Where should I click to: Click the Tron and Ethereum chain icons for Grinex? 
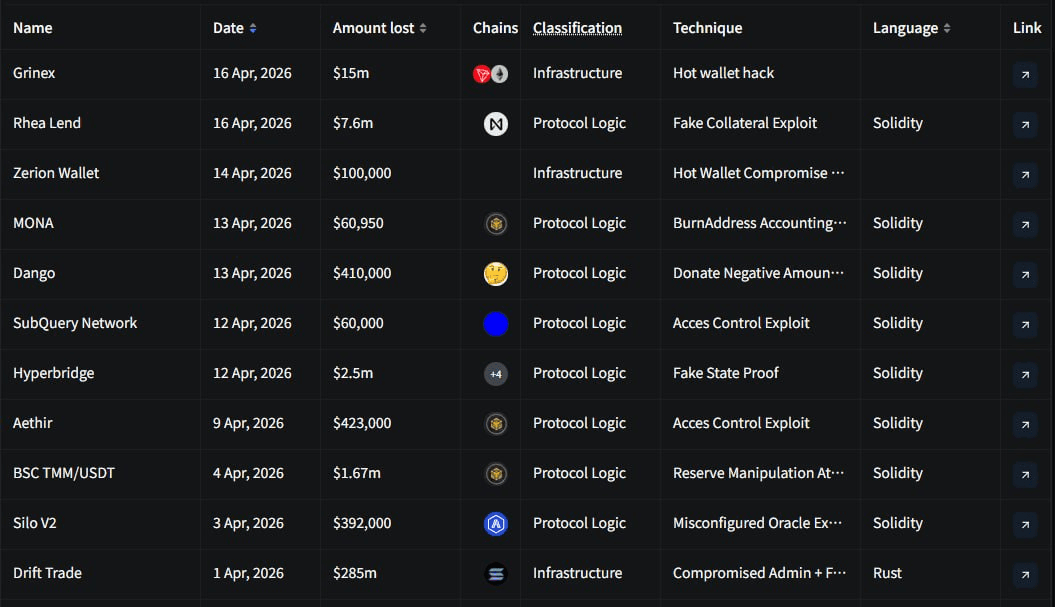(490, 74)
